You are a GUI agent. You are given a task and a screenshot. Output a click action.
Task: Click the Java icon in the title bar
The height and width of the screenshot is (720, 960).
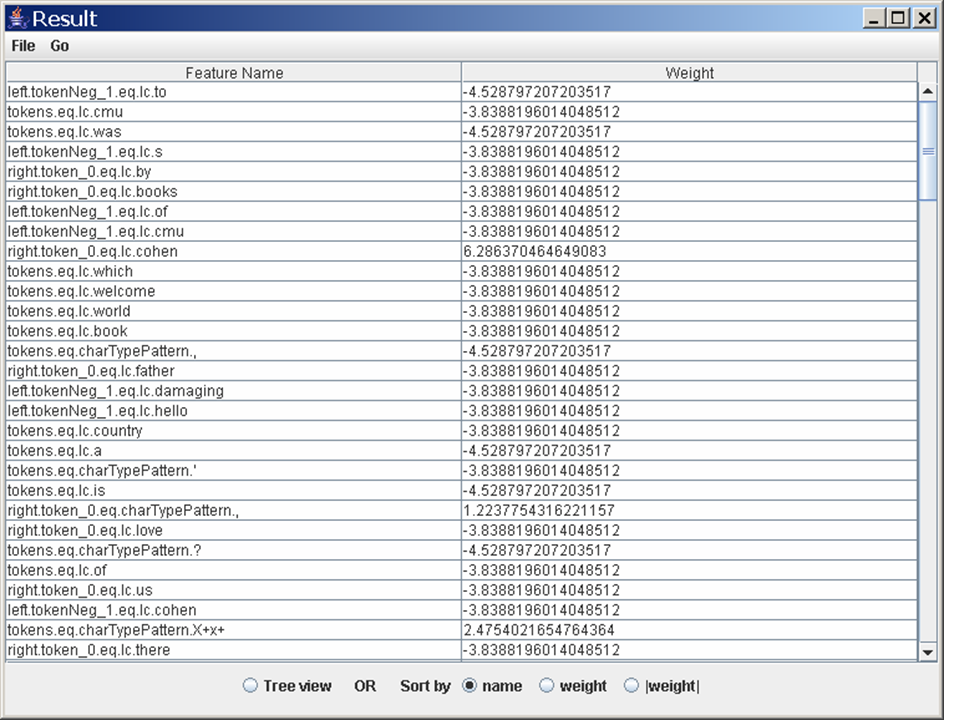pyautogui.click(x=17, y=18)
